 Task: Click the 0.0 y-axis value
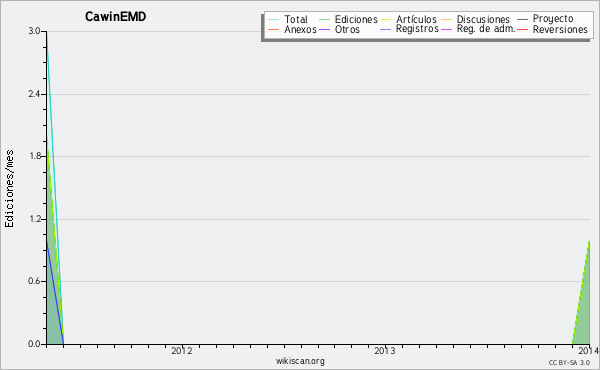click(34, 344)
